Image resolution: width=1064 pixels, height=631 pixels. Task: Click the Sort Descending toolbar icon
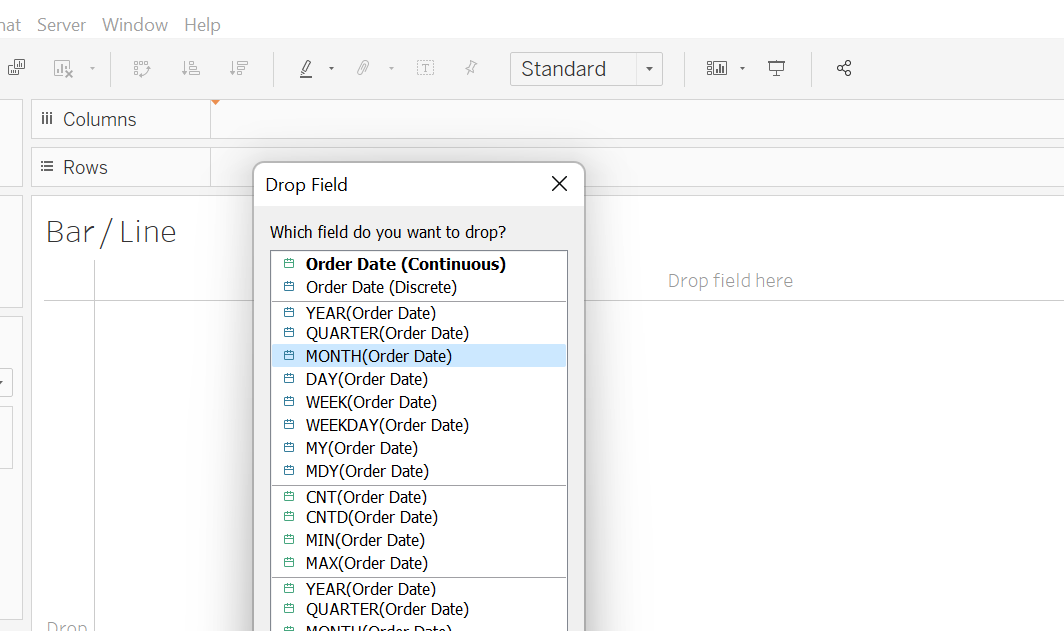click(238, 68)
